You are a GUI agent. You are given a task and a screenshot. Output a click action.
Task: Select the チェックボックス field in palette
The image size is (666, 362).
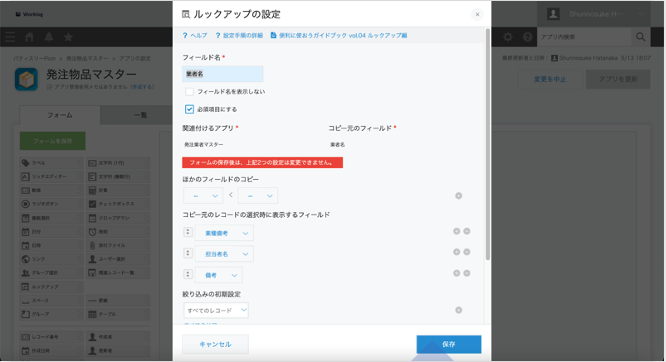pyautogui.click(x=118, y=204)
